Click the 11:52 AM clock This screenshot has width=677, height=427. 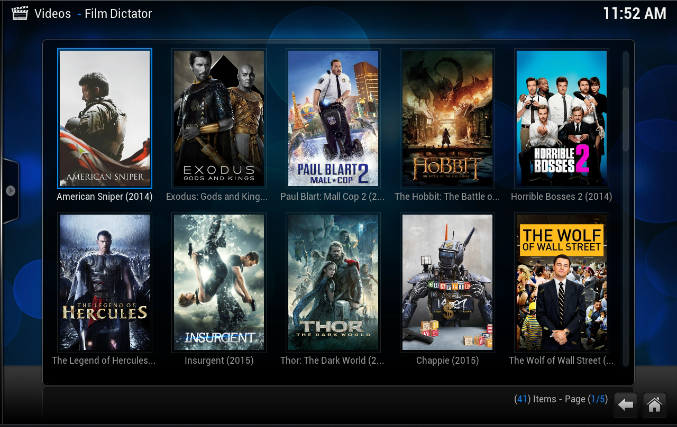pos(634,13)
